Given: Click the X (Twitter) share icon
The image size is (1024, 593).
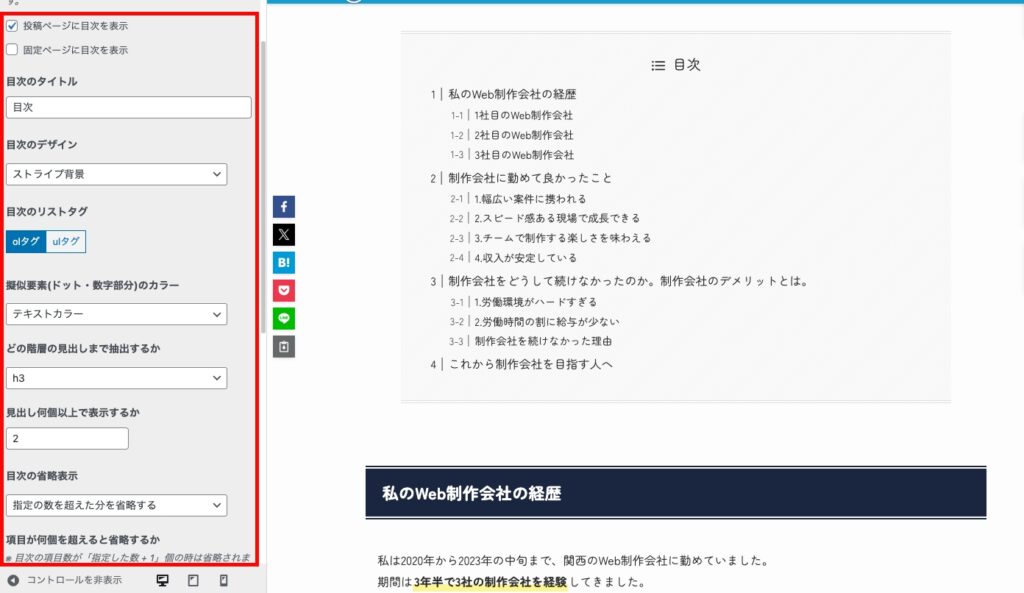Looking at the screenshot, I should 284,235.
